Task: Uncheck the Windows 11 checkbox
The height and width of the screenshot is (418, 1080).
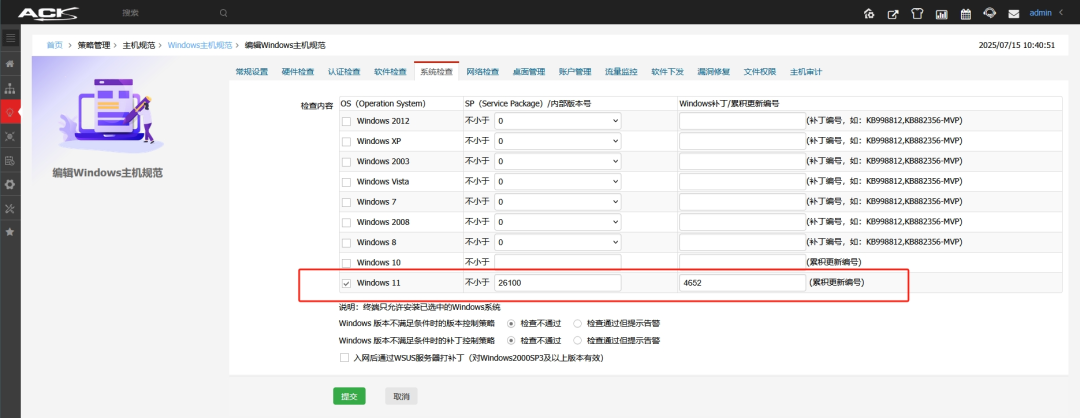Action: (346, 283)
